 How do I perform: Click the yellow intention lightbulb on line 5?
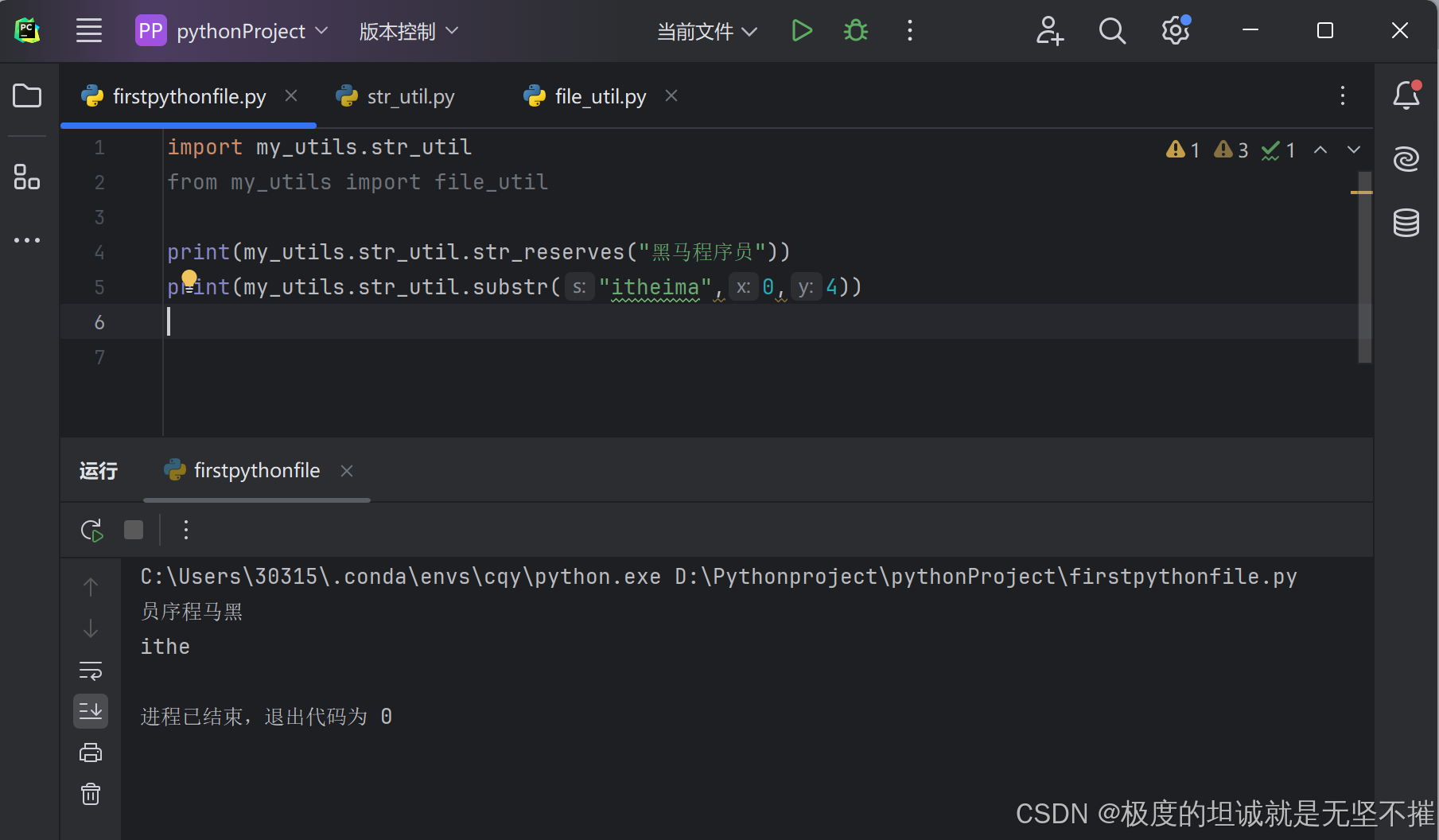pos(189,278)
